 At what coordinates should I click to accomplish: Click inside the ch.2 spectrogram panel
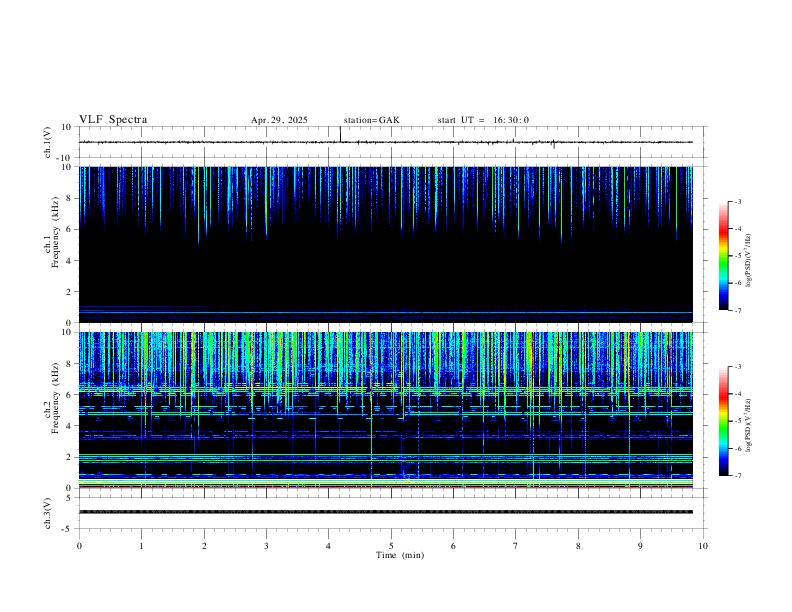[x=386, y=410]
